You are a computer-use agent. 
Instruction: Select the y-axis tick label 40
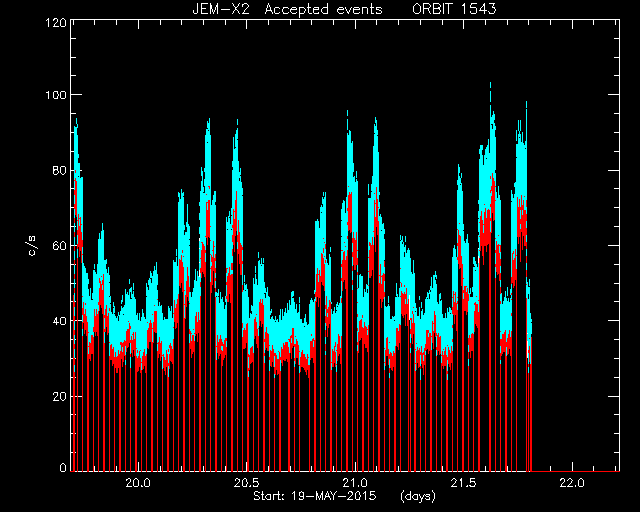[x=60, y=321]
